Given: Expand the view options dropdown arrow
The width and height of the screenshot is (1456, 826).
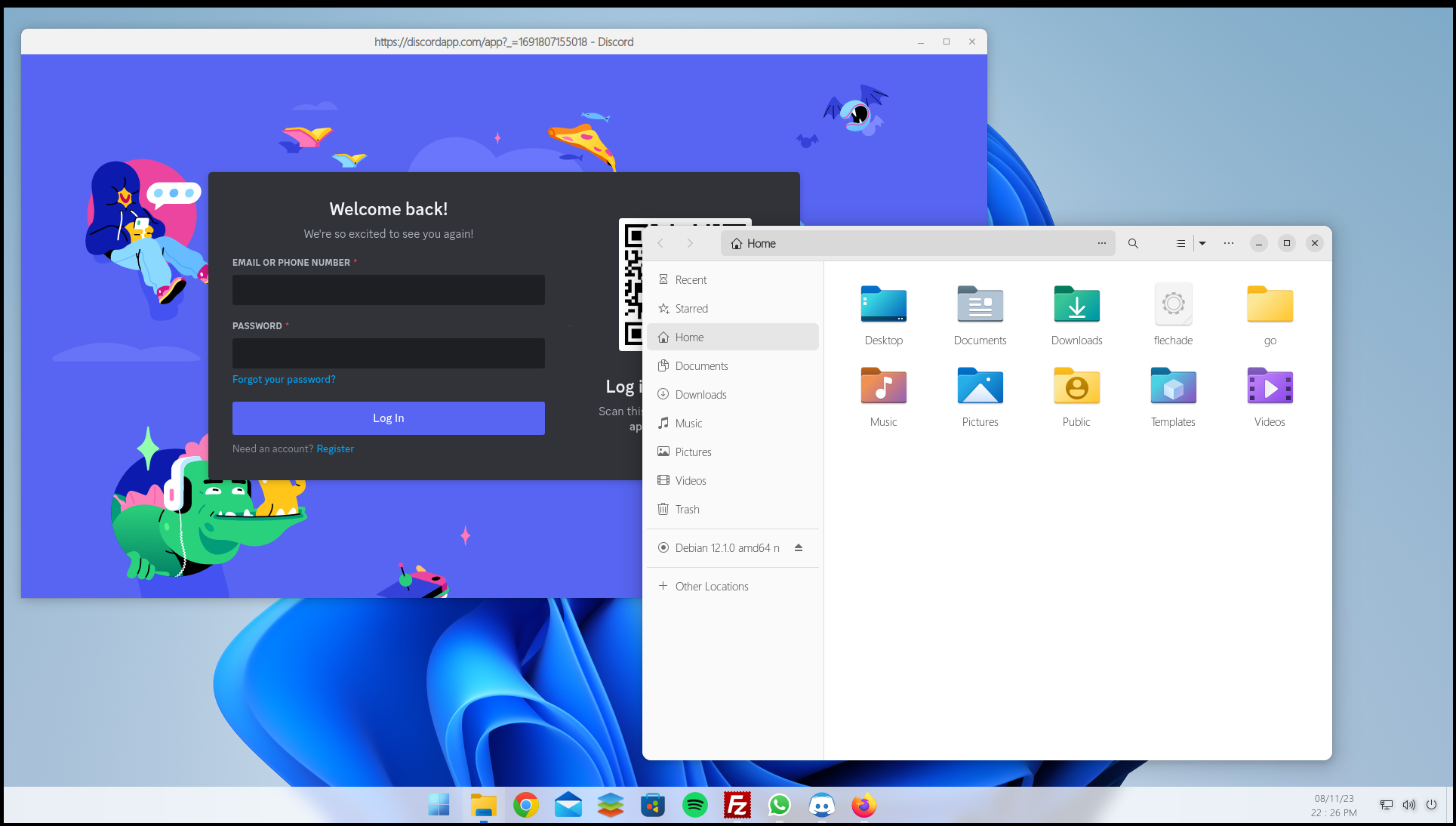Looking at the screenshot, I should 1202,243.
